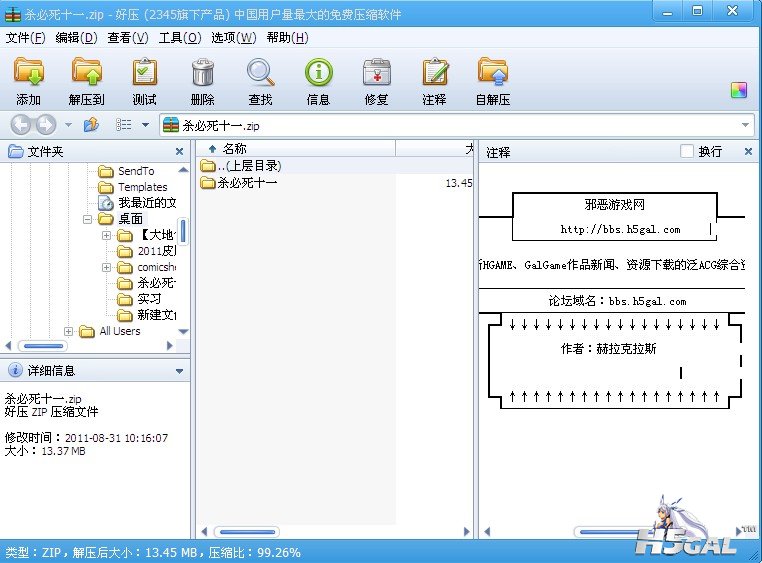
Task: Click the 修改时间 2011-08-31 10:16:07 detail
Action: (x=87, y=438)
